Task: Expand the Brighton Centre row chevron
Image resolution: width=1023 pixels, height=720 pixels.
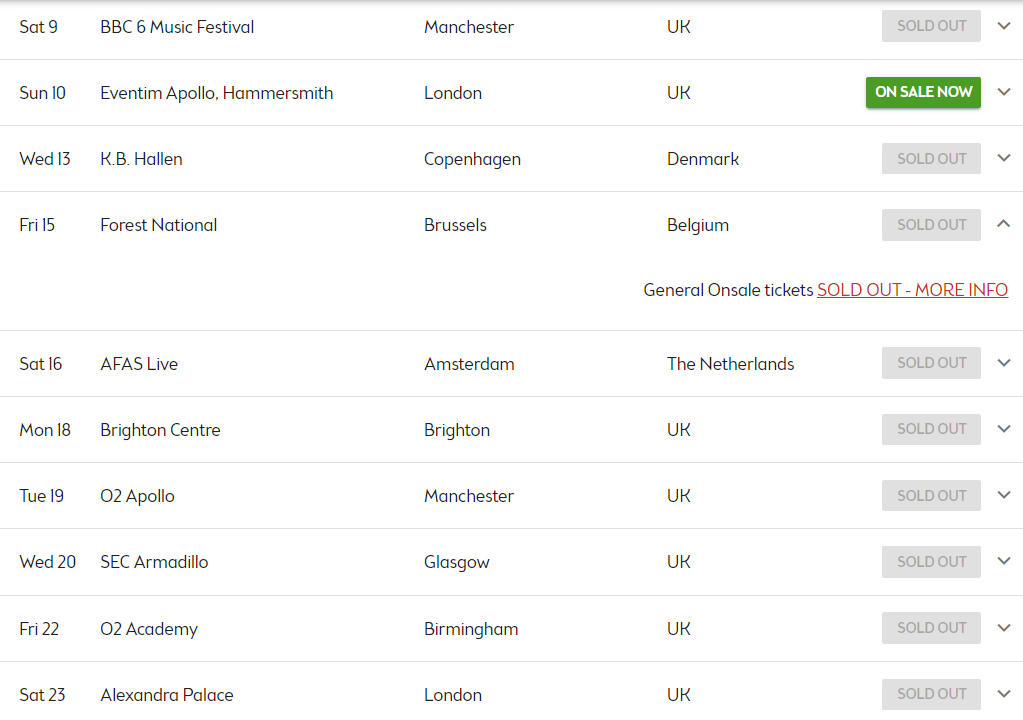Action: [1004, 428]
